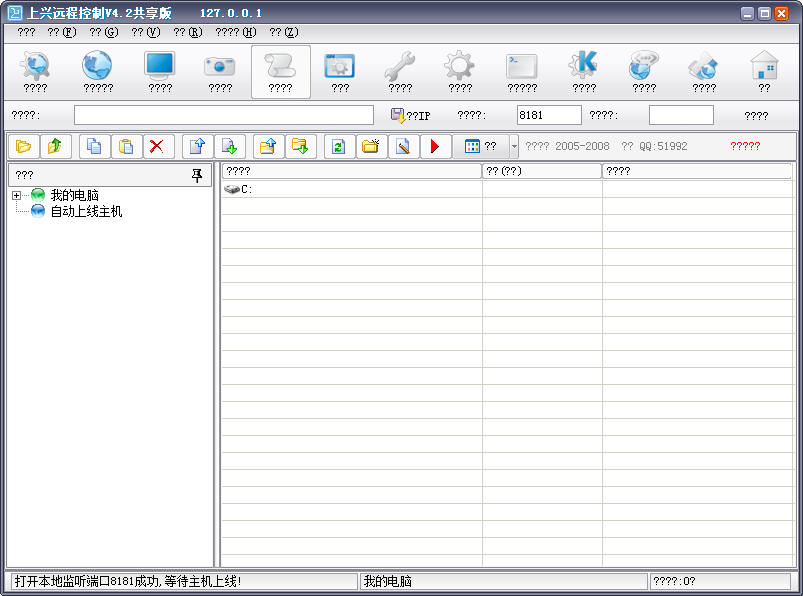Click the open folder icon in file toolbar

pos(24,147)
